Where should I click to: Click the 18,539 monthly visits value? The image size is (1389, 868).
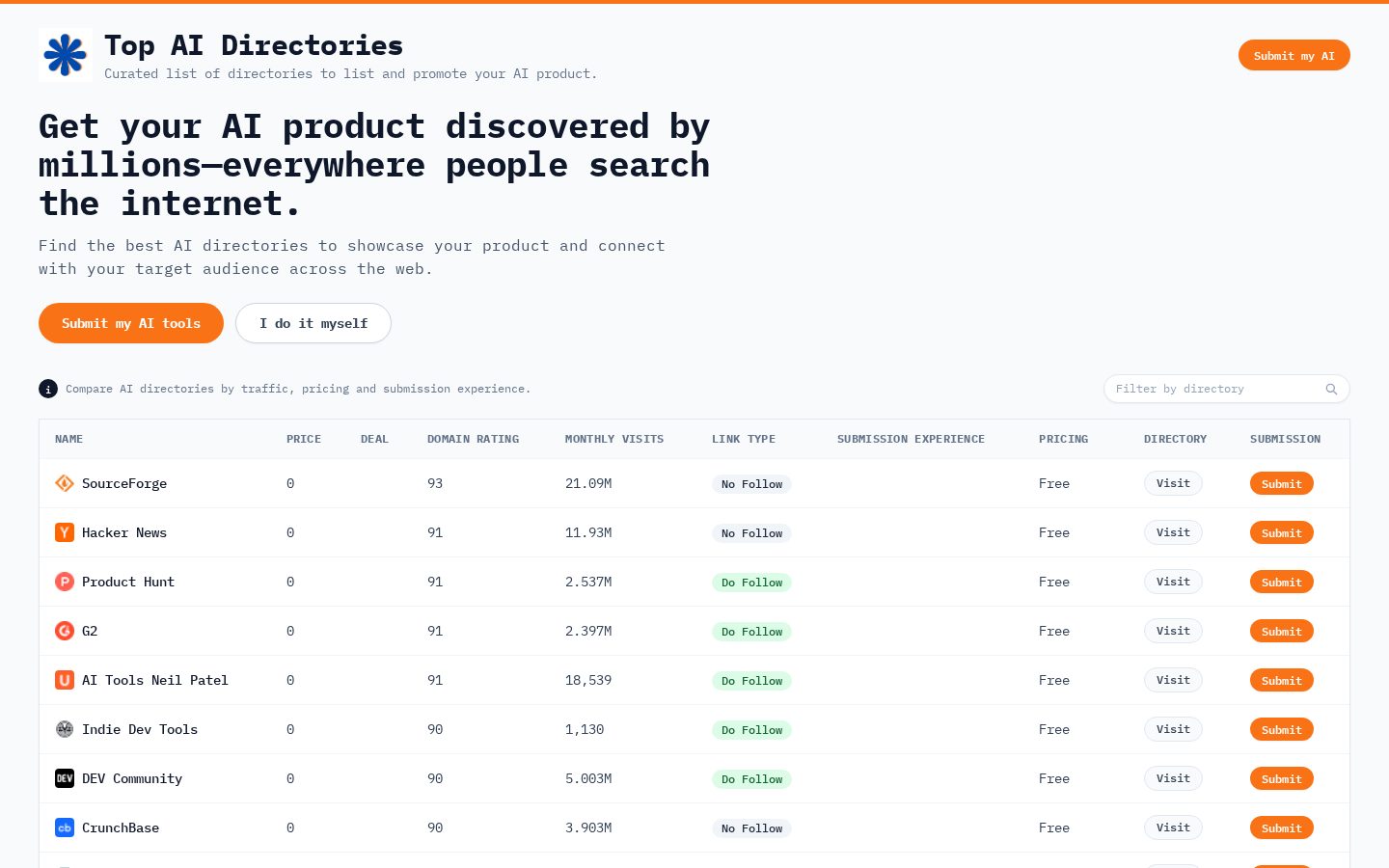[588, 680]
